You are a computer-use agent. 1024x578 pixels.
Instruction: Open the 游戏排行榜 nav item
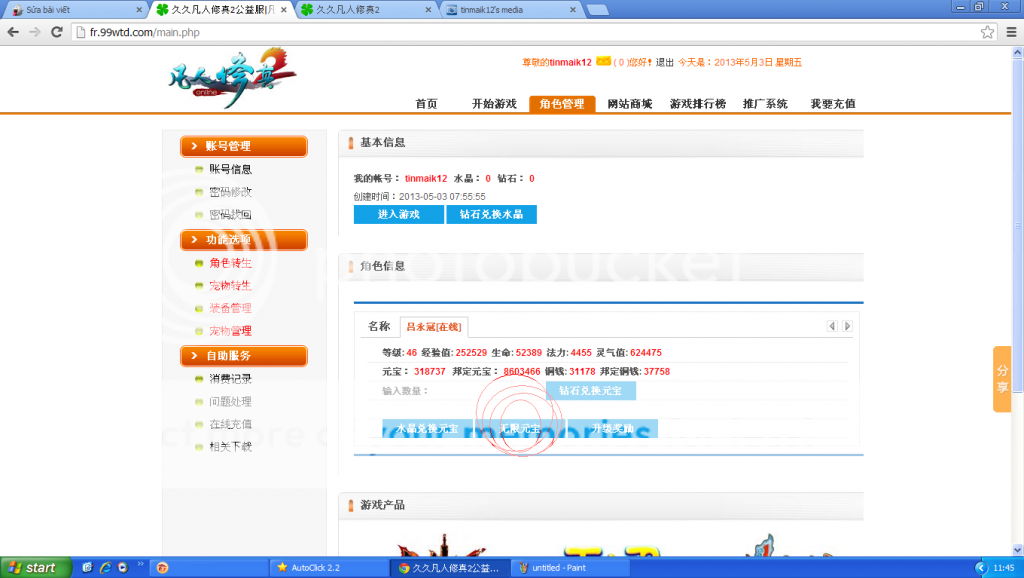point(697,104)
